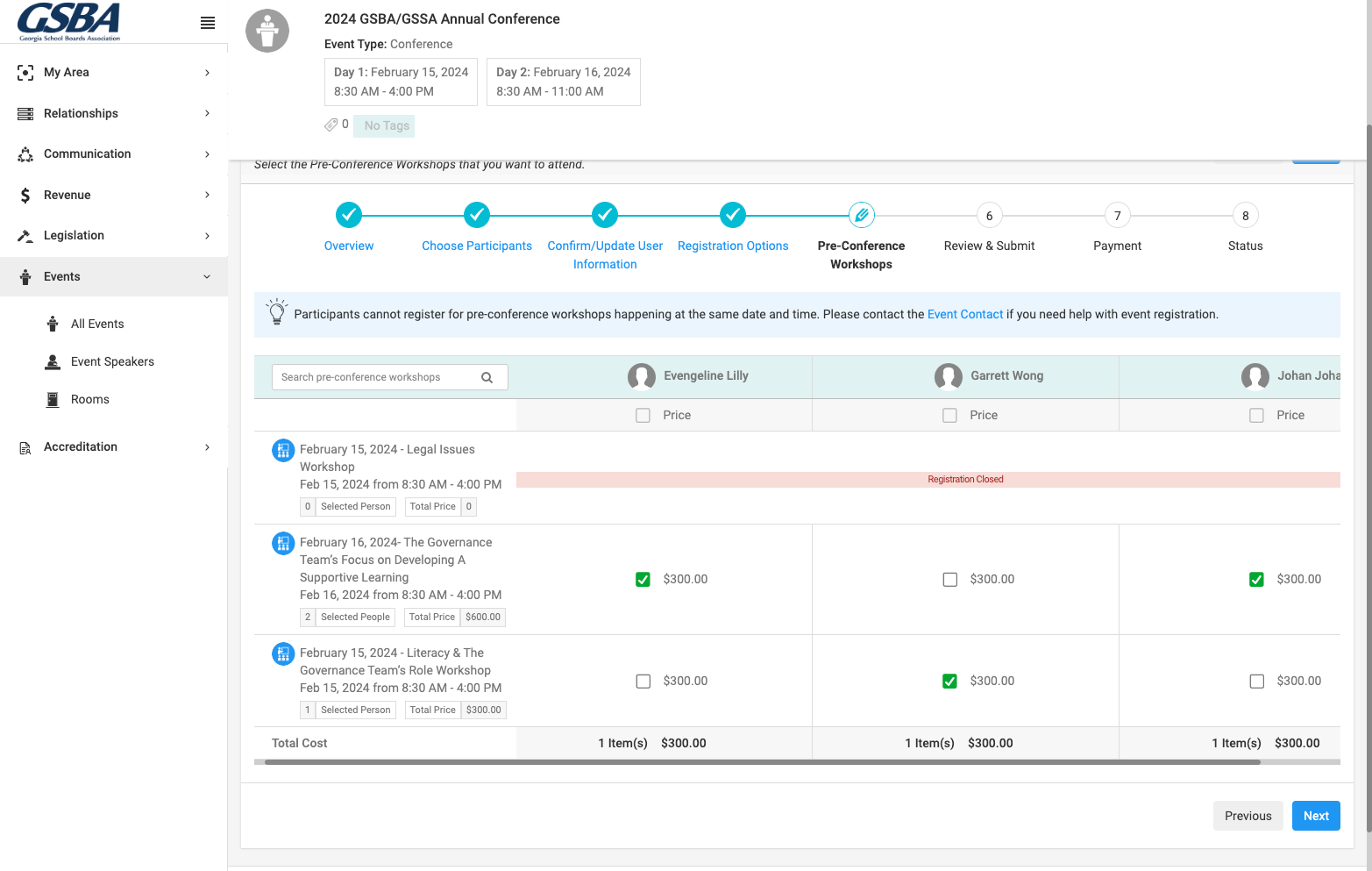The image size is (1372, 871).
Task: Expand the Accreditation menu chevron
Action: click(x=208, y=447)
